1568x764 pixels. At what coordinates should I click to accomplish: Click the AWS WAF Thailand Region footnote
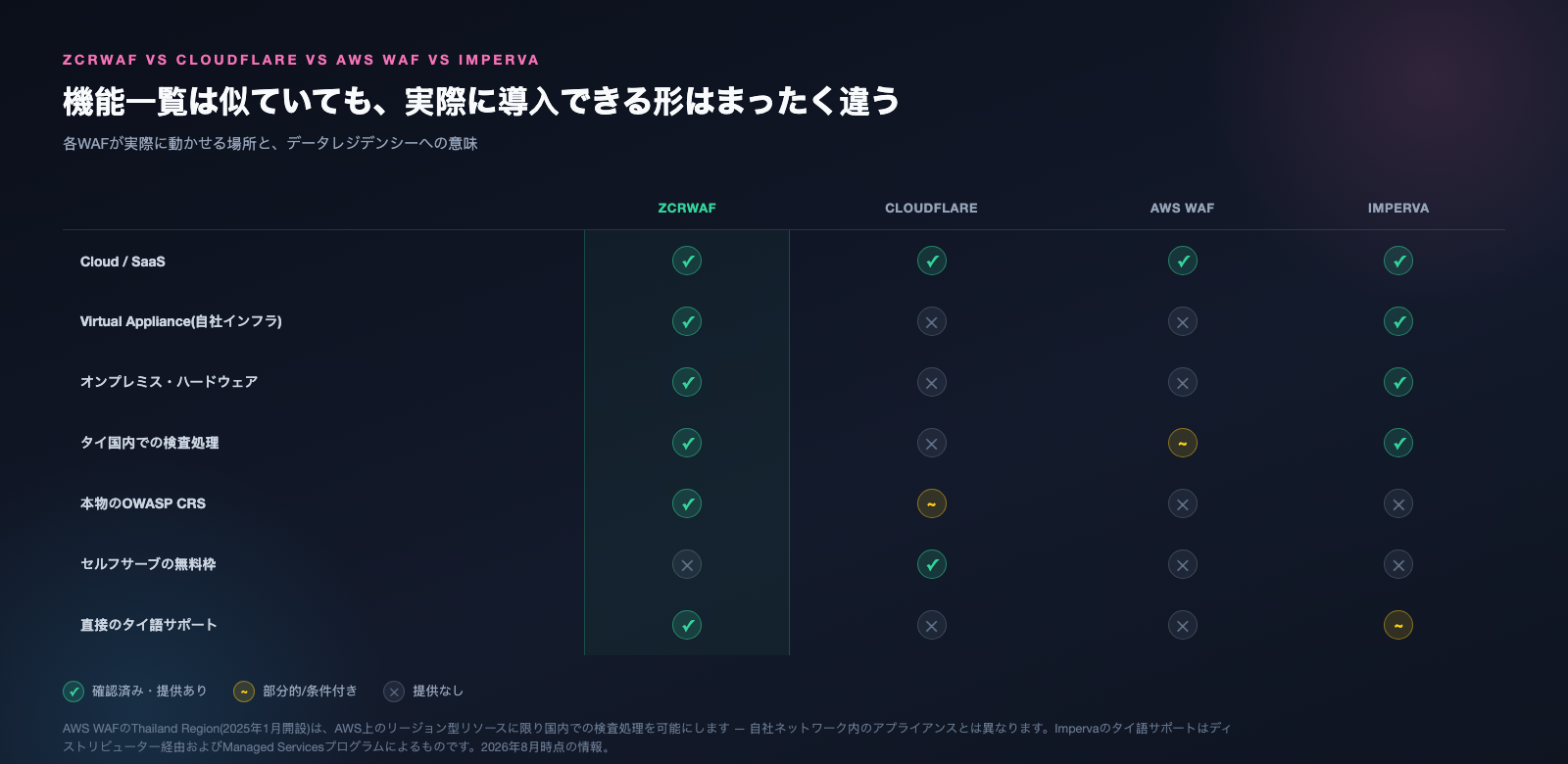(647, 738)
